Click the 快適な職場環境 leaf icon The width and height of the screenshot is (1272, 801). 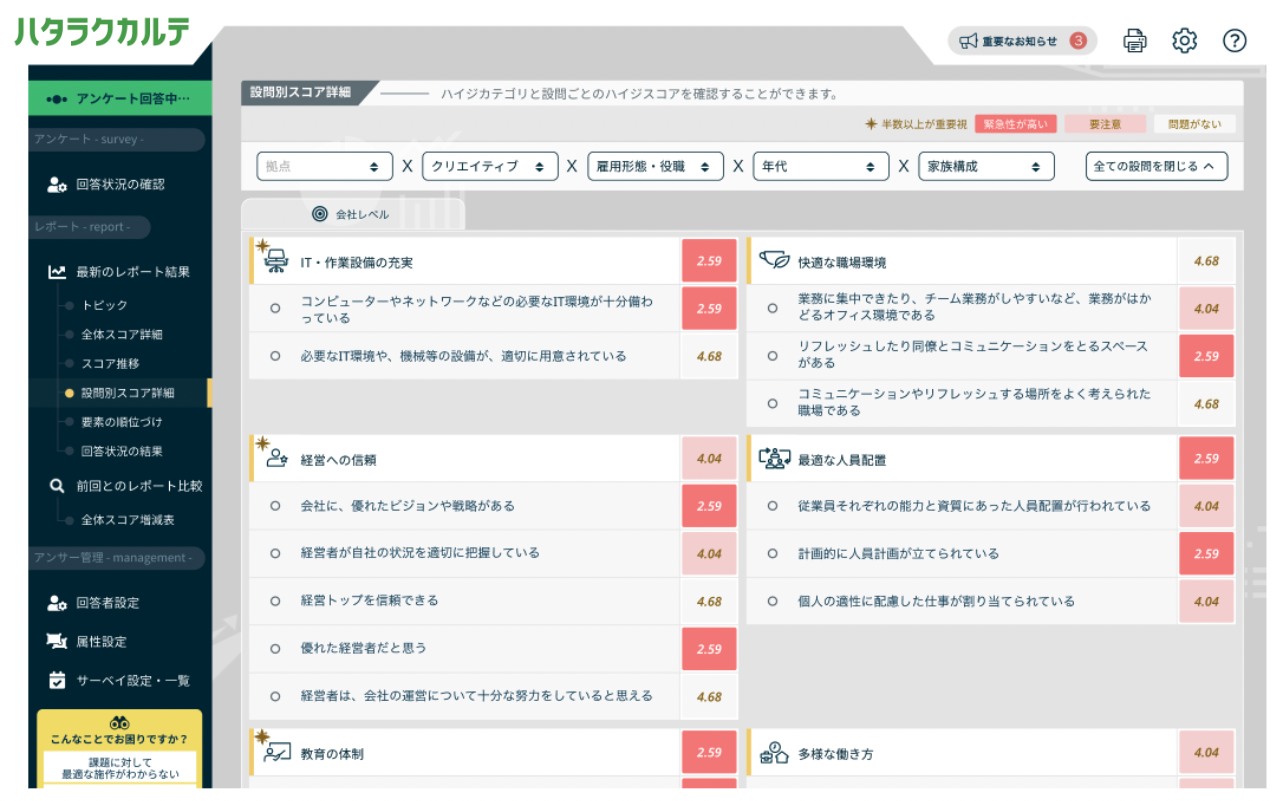(x=774, y=261)
